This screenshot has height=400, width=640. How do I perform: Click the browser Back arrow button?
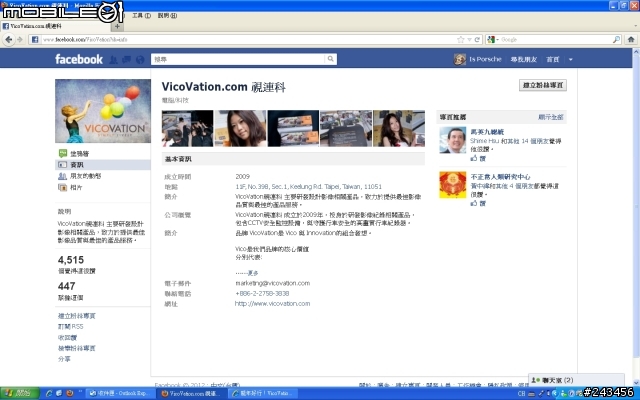(x=9, y=40)
